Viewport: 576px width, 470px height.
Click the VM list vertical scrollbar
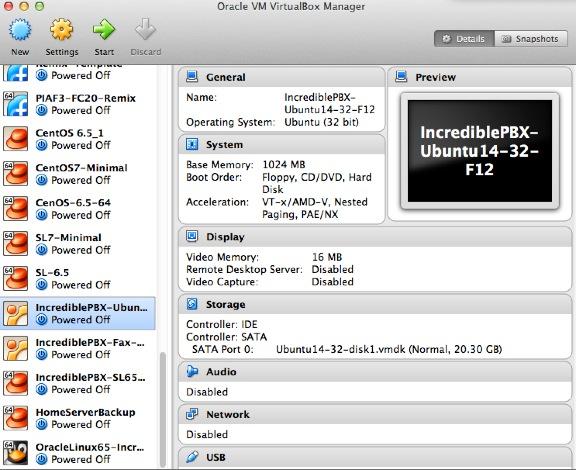(x=163, y=410)
